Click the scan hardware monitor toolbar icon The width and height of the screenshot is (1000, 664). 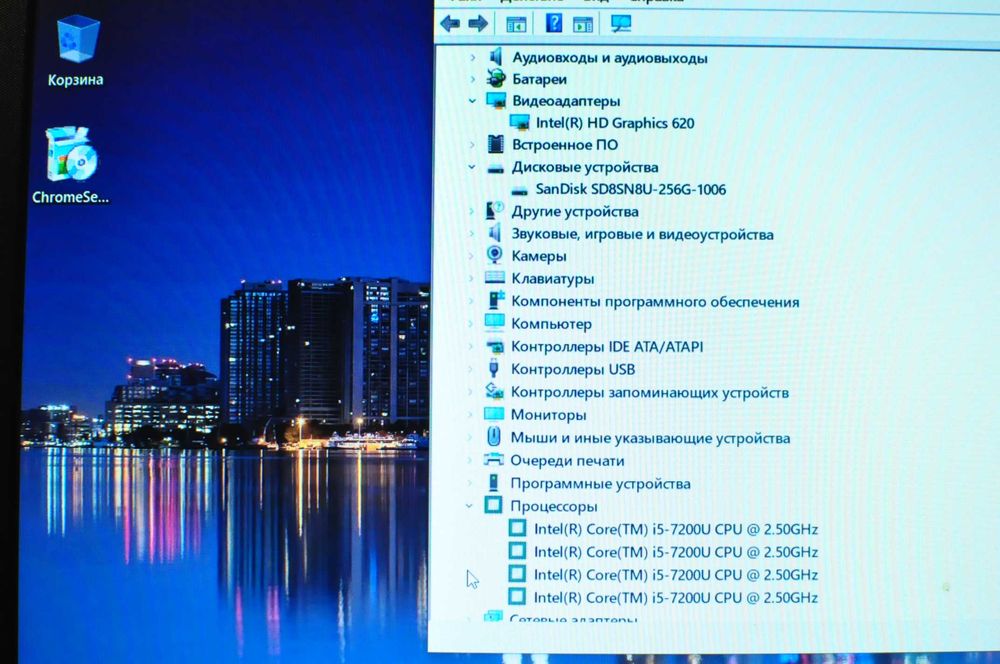(621, 24)
